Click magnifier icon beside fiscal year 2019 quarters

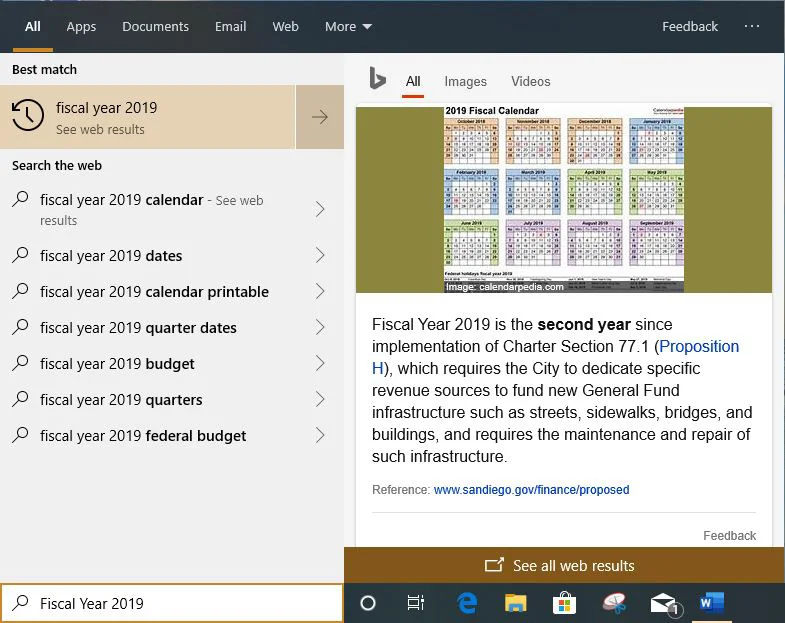pos(20,399)
